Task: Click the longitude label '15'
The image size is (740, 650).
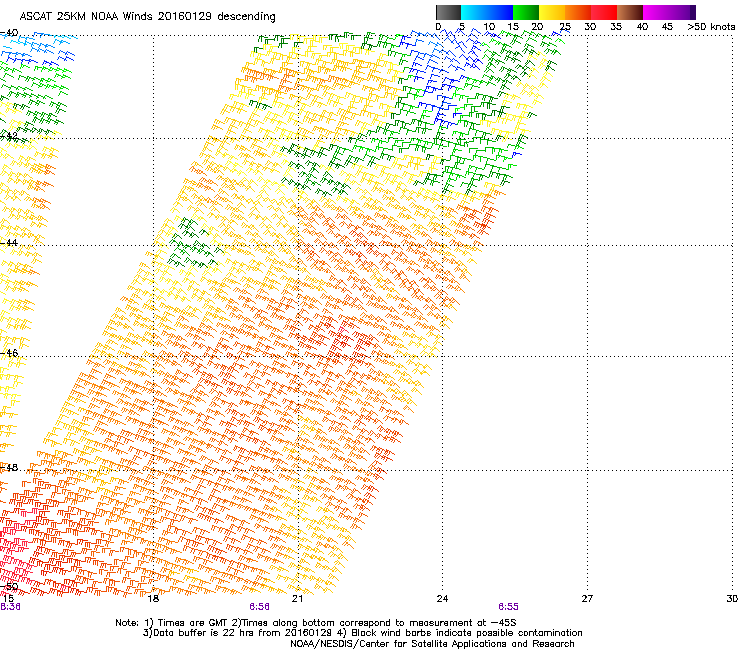Action: coord(8,599)
